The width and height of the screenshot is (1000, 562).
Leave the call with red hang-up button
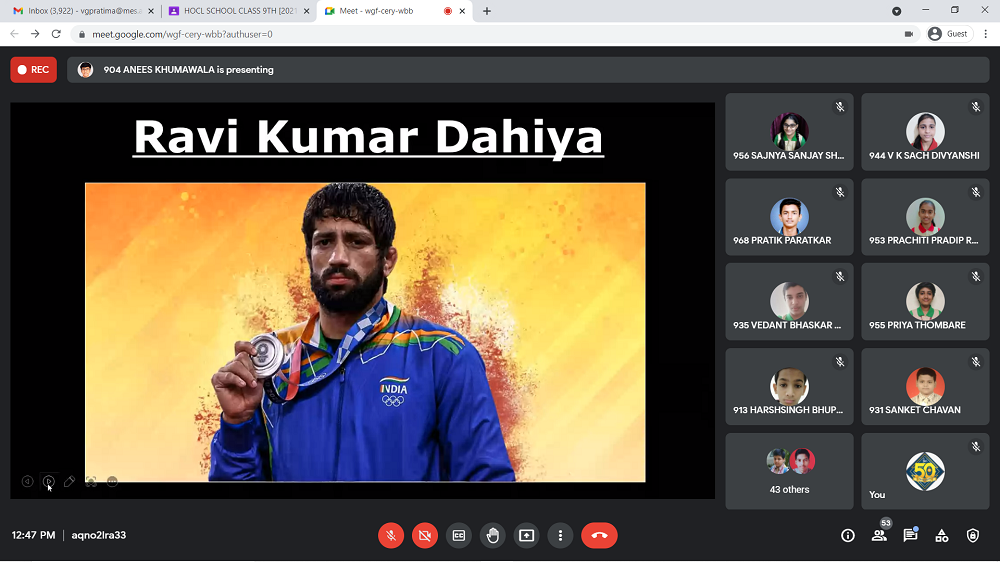coord(599,535)
